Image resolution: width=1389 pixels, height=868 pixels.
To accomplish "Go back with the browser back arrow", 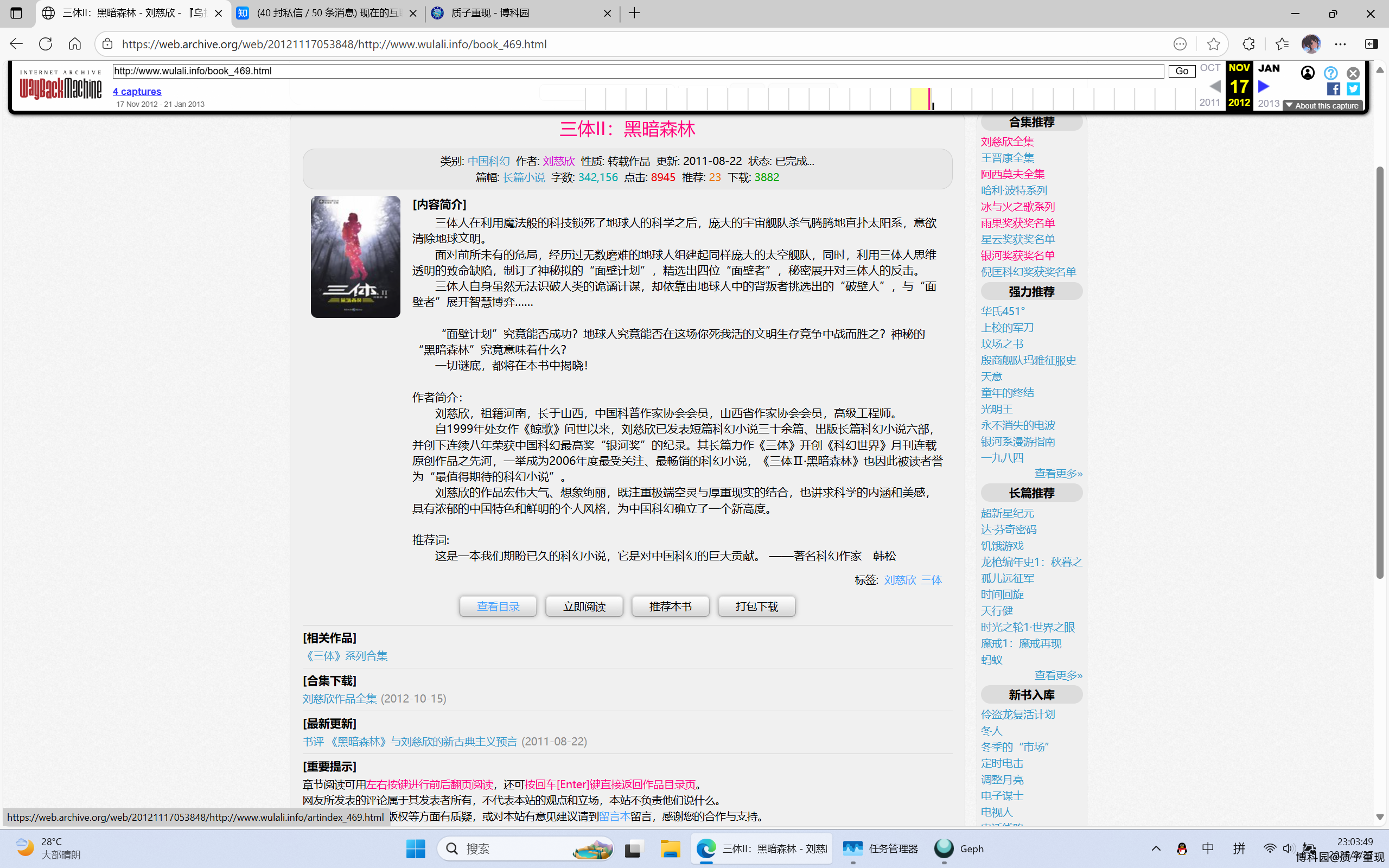I will pyautogui.click(x=16, y=43).
